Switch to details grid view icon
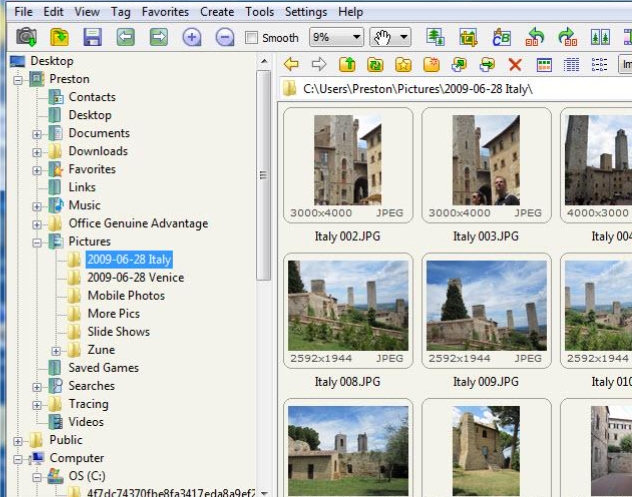 (x=572, y=64)
